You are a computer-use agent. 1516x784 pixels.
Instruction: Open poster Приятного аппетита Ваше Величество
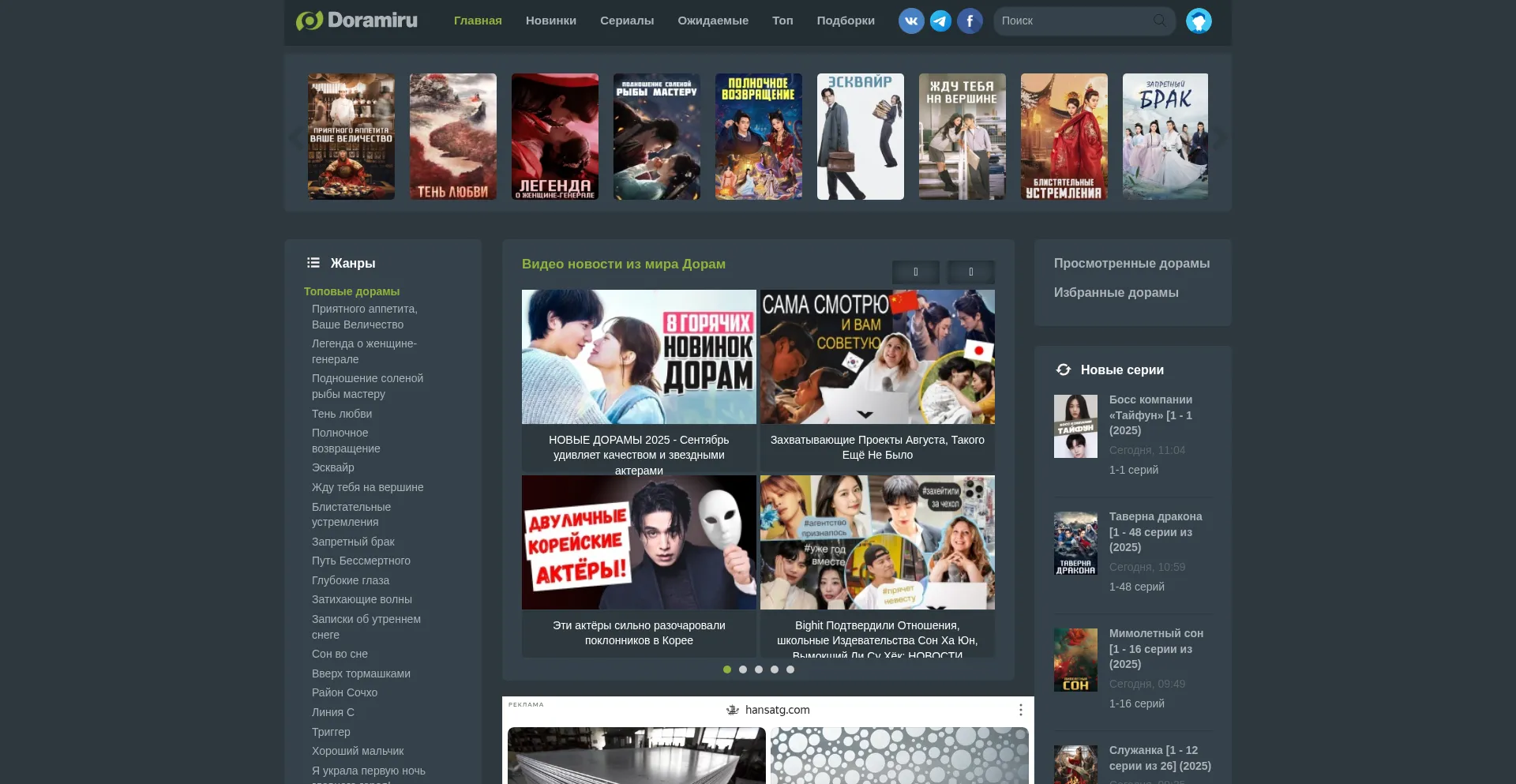(x=351, y=137)
